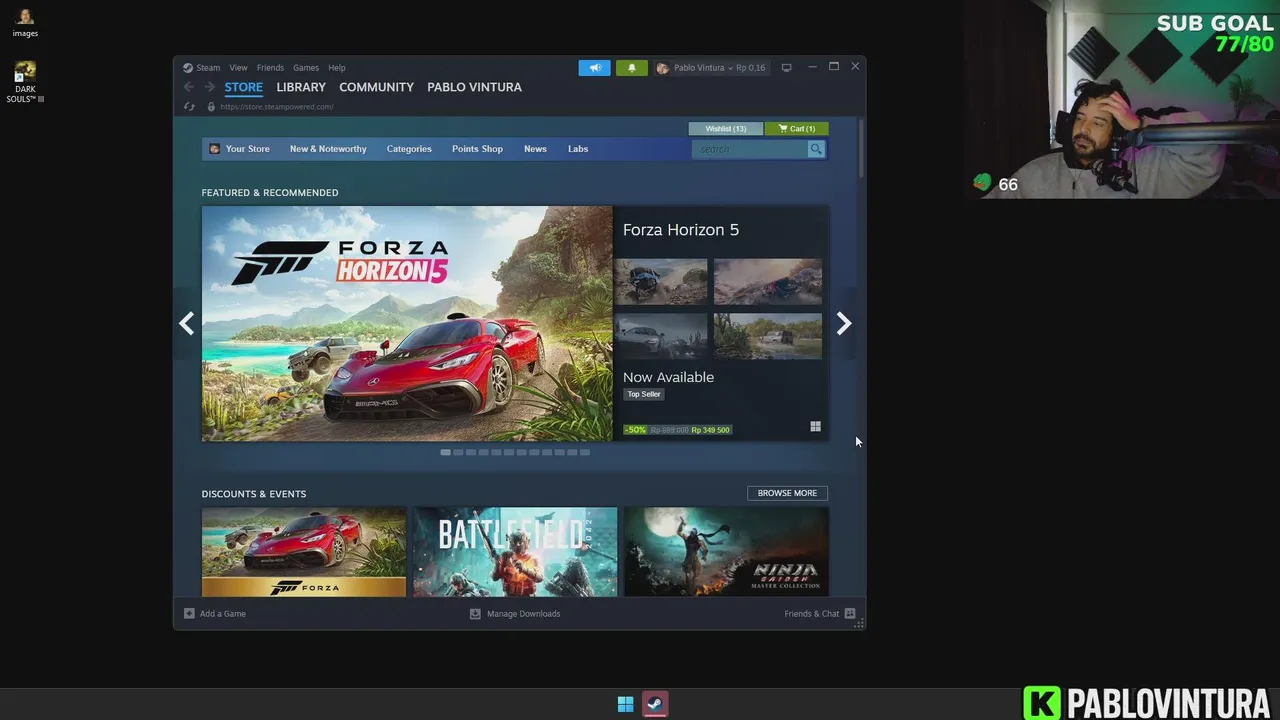Open the Steam menu
1280x720 pixels.
[x=208, y=68]
